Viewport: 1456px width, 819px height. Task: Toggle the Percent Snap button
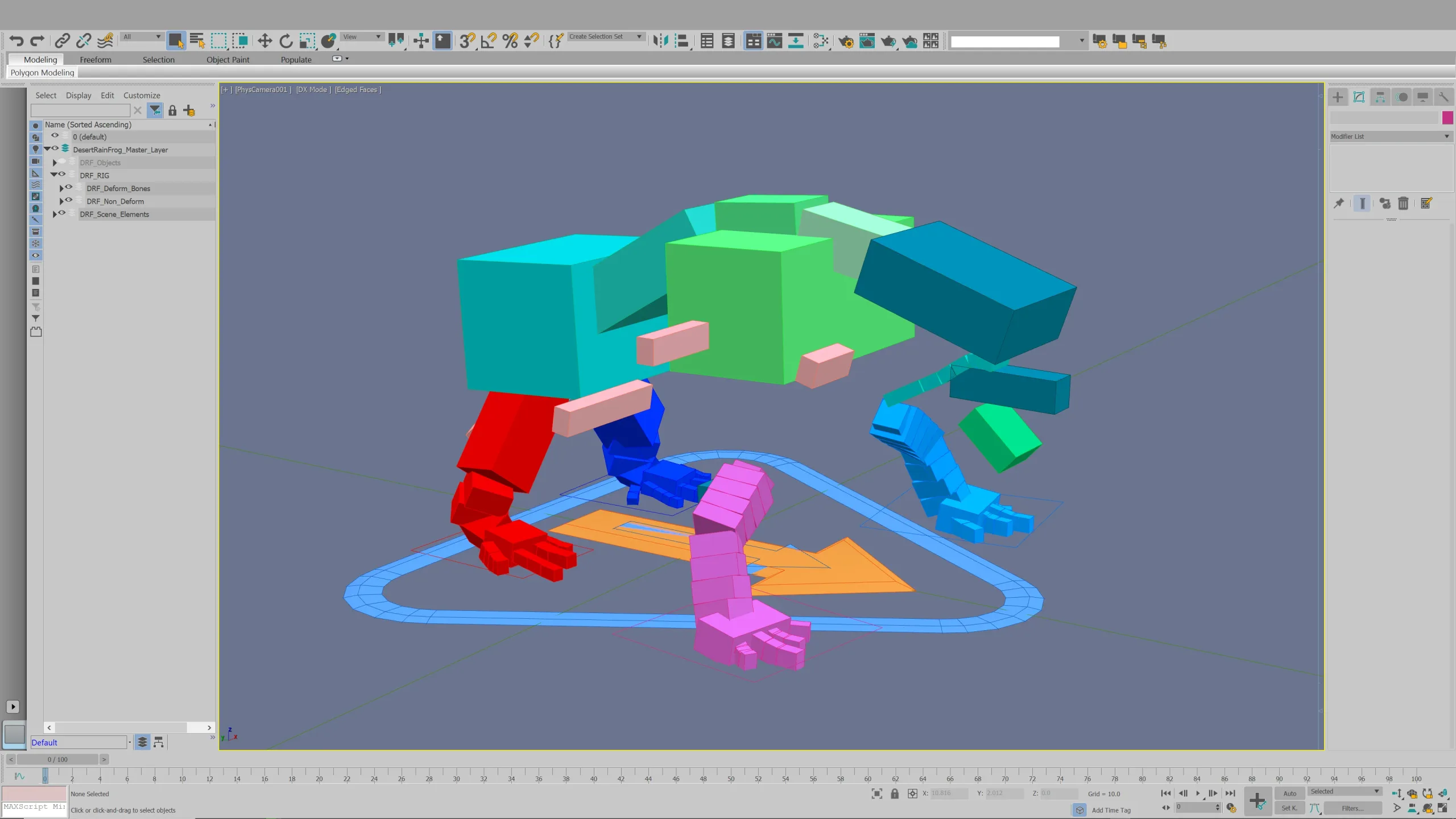pyautogui.click(x=510, y=41)
